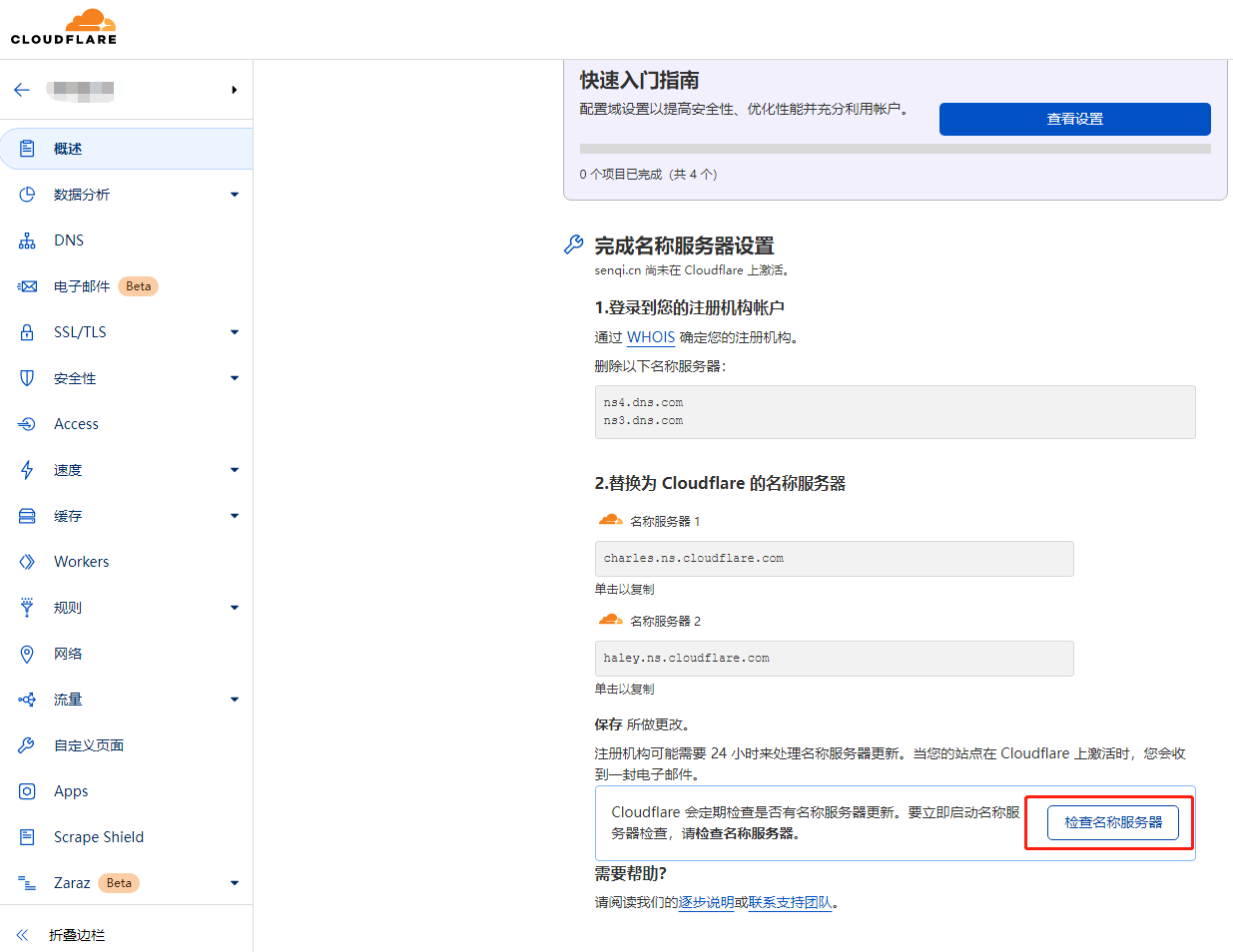Viewport: 1233px width, 952px height.
Task: Click the 网络 location pin icon
Action: (x=27, y=654)
